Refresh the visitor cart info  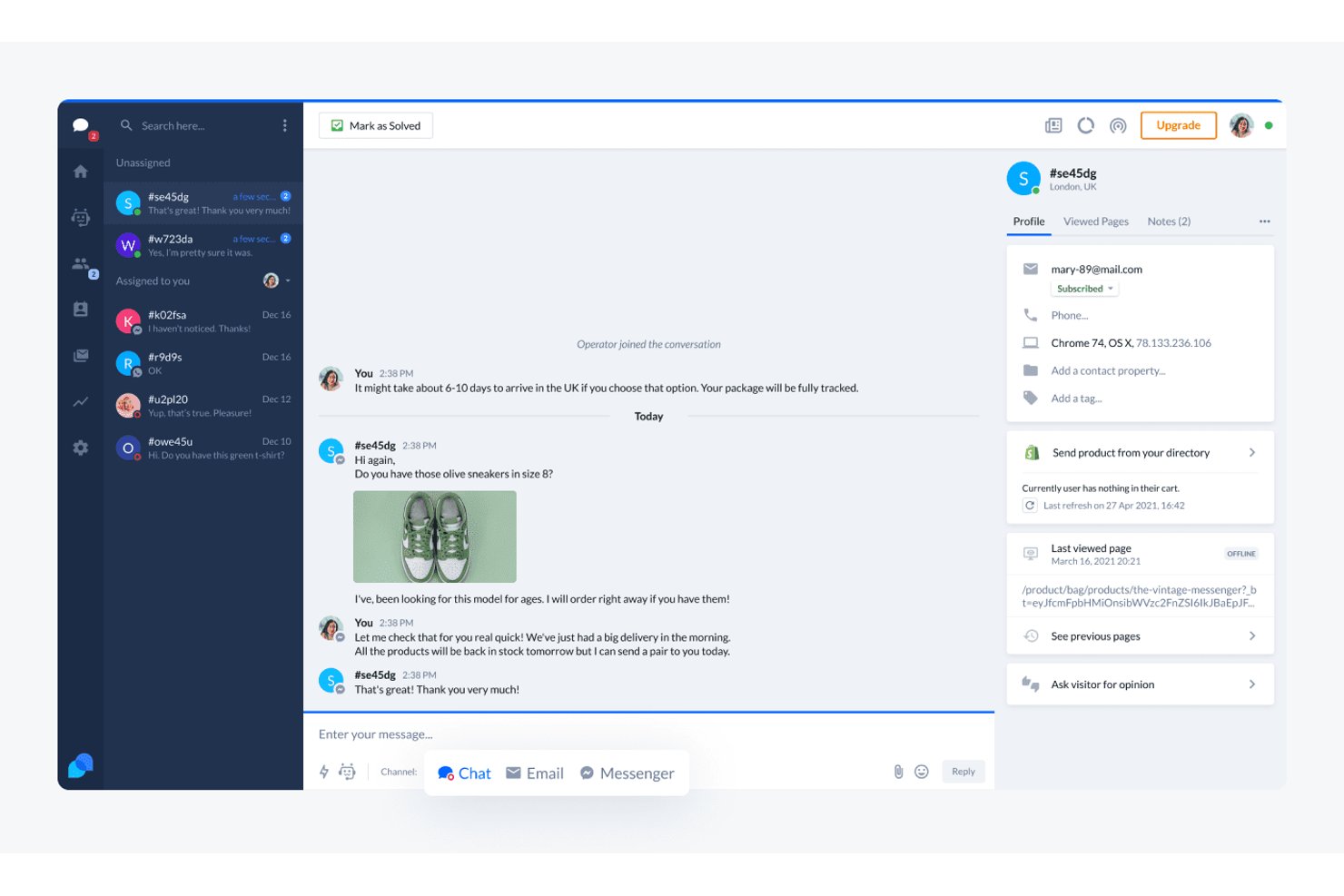click(x=1030, y=506)
